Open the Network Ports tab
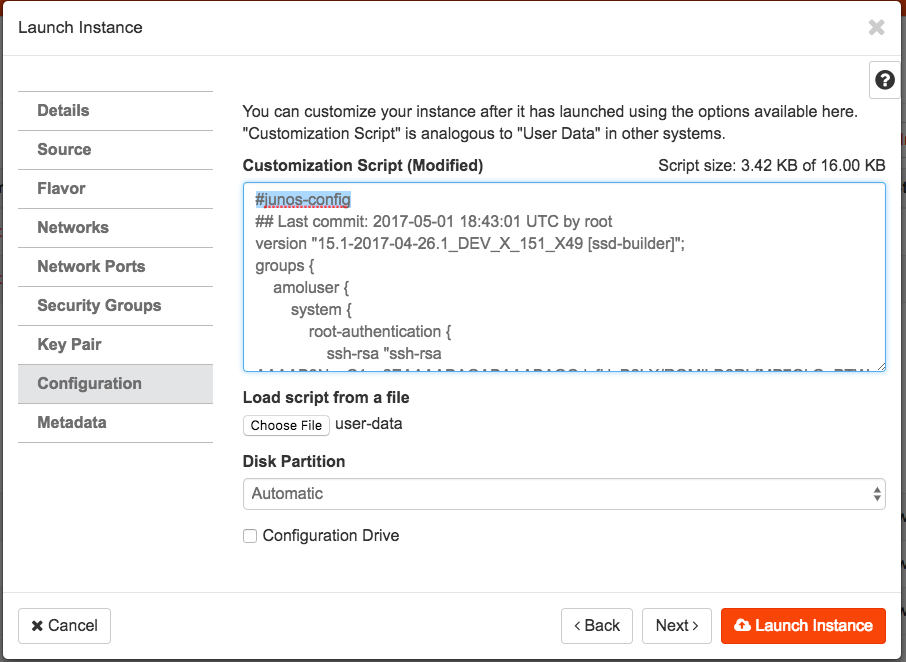The image size is (906, 662). (91, 267)
